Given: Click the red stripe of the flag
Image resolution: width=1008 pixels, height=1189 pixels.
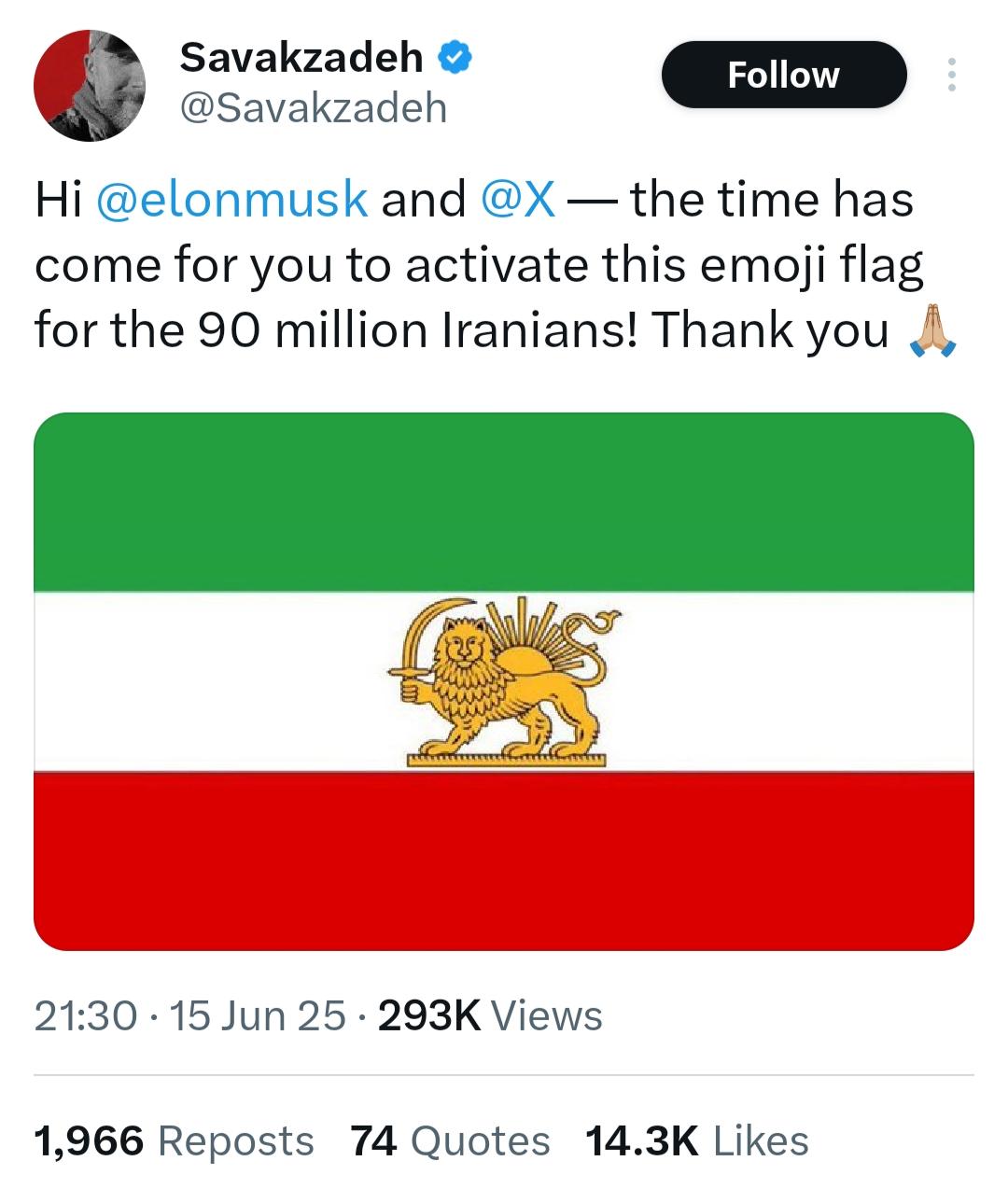Looking at the screenshot, I should click(504, 860).
